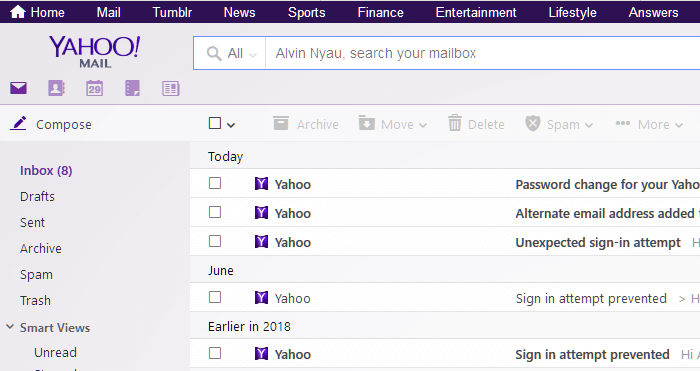Click the 'Earlier in 2018' group header
The image size is (700, 371).
click(x=249, y=326)
